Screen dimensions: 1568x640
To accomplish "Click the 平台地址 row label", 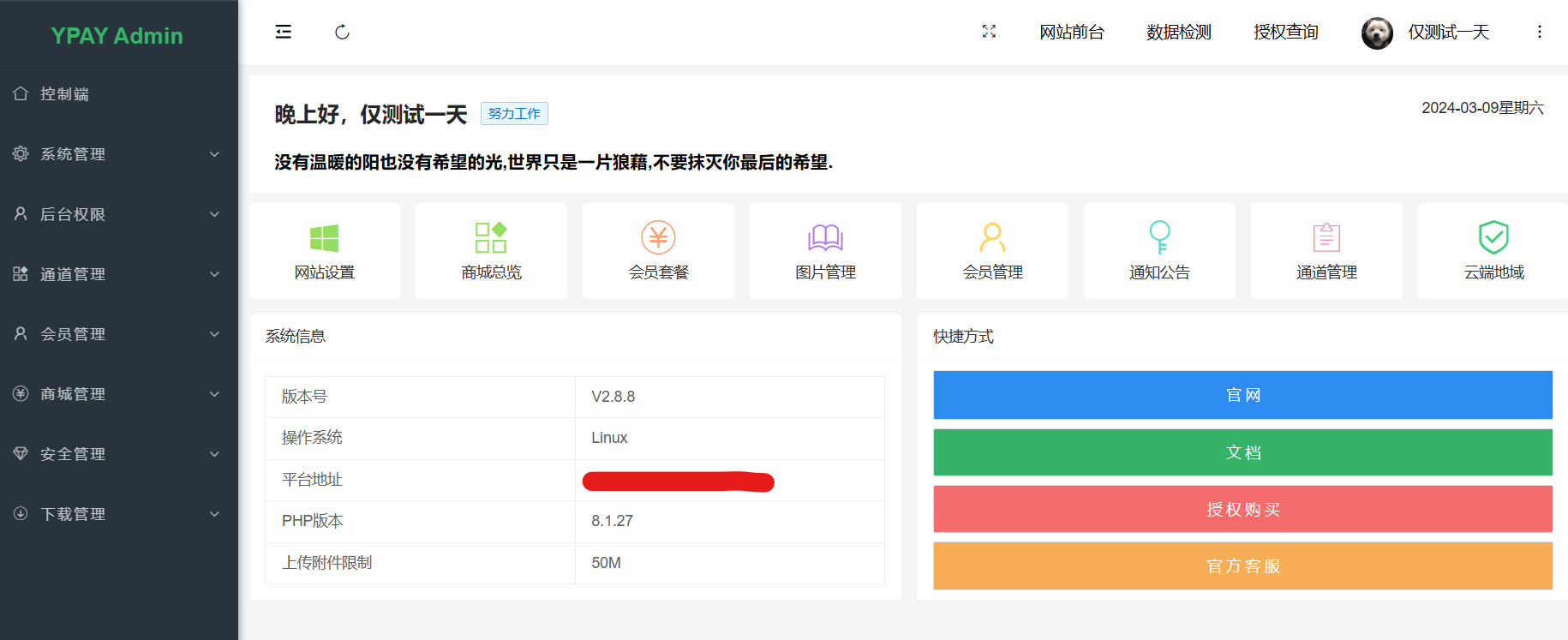I will pos(312,480).
